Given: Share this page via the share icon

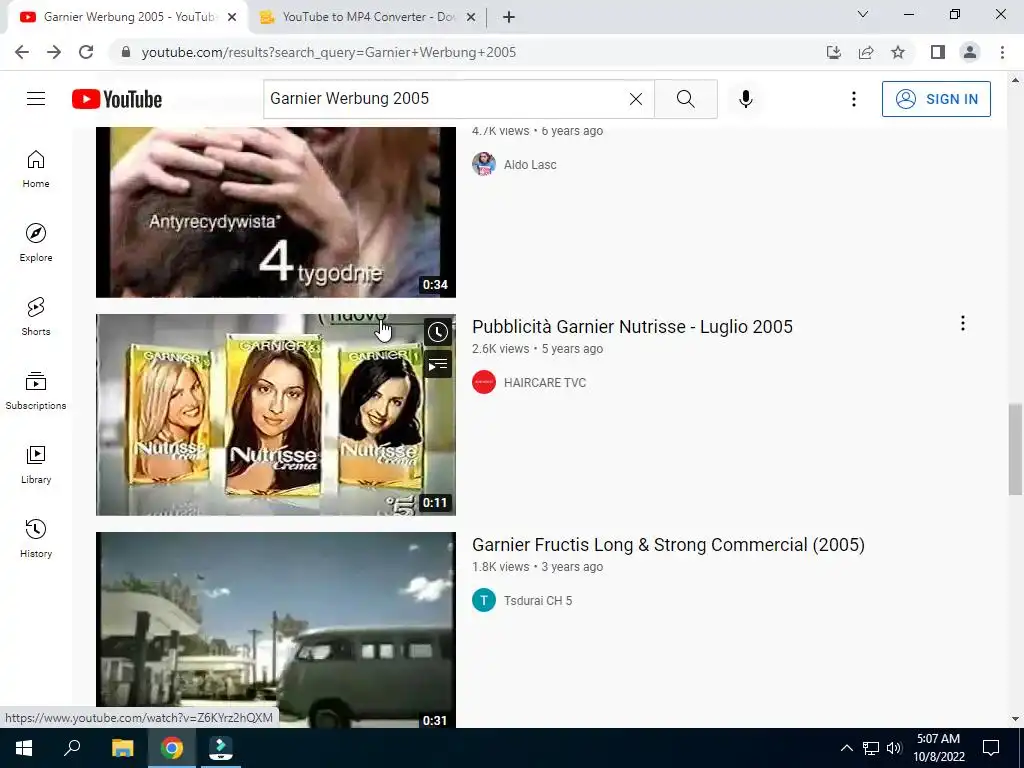Looking at the screenshot, I should coord(866,52).
